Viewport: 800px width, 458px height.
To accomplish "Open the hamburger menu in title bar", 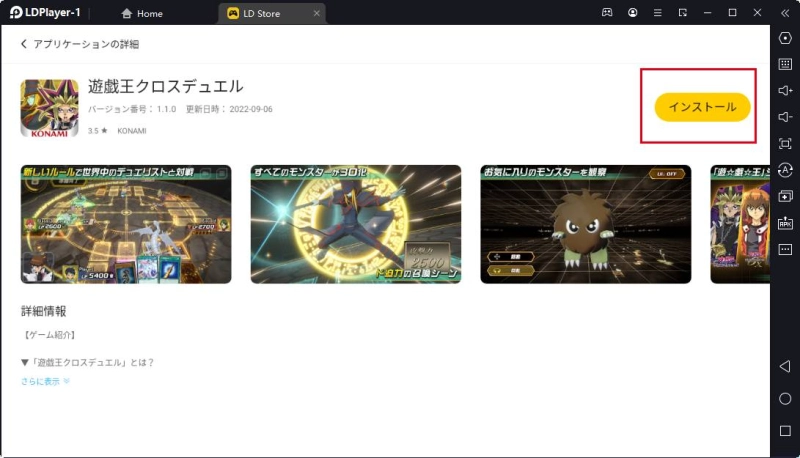I will coord(657,13).
